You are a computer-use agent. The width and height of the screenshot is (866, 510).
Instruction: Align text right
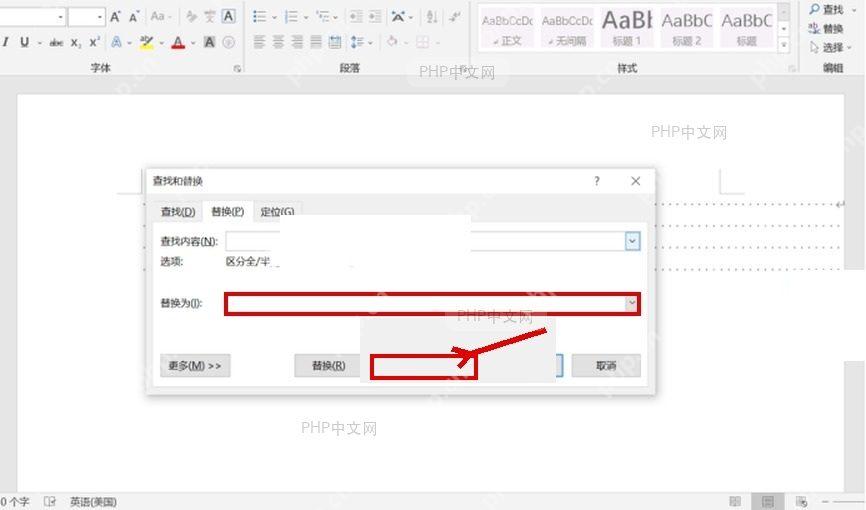[x=297, y=42]
